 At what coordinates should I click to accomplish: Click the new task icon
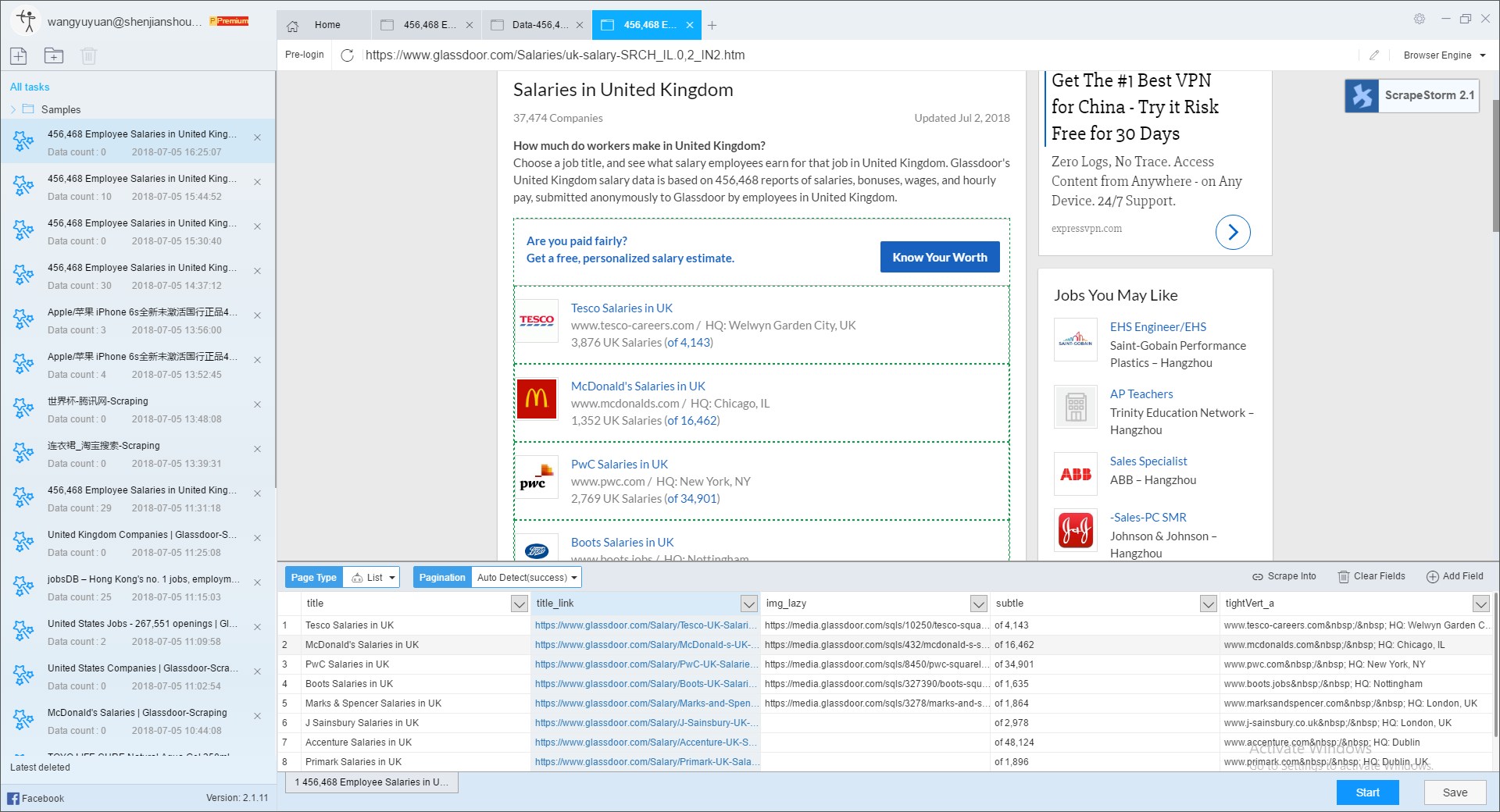pos(19,55)
